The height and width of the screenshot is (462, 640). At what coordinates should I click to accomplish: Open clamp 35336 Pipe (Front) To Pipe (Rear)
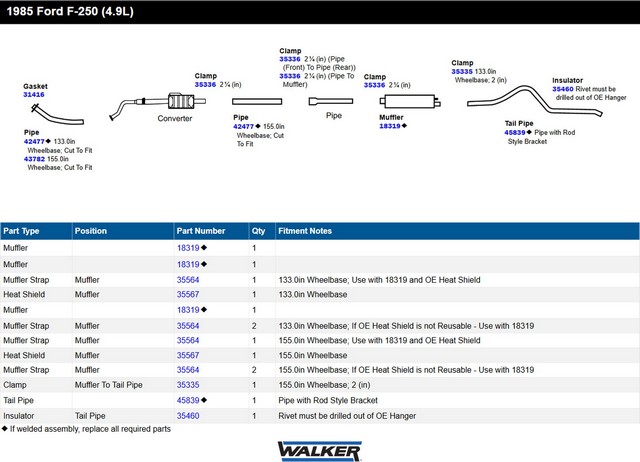[290, 59]
